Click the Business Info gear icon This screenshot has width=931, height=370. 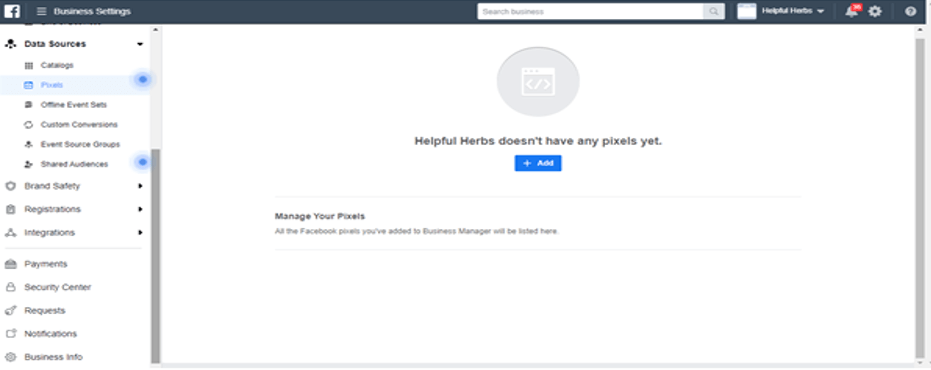coord(10,357)
